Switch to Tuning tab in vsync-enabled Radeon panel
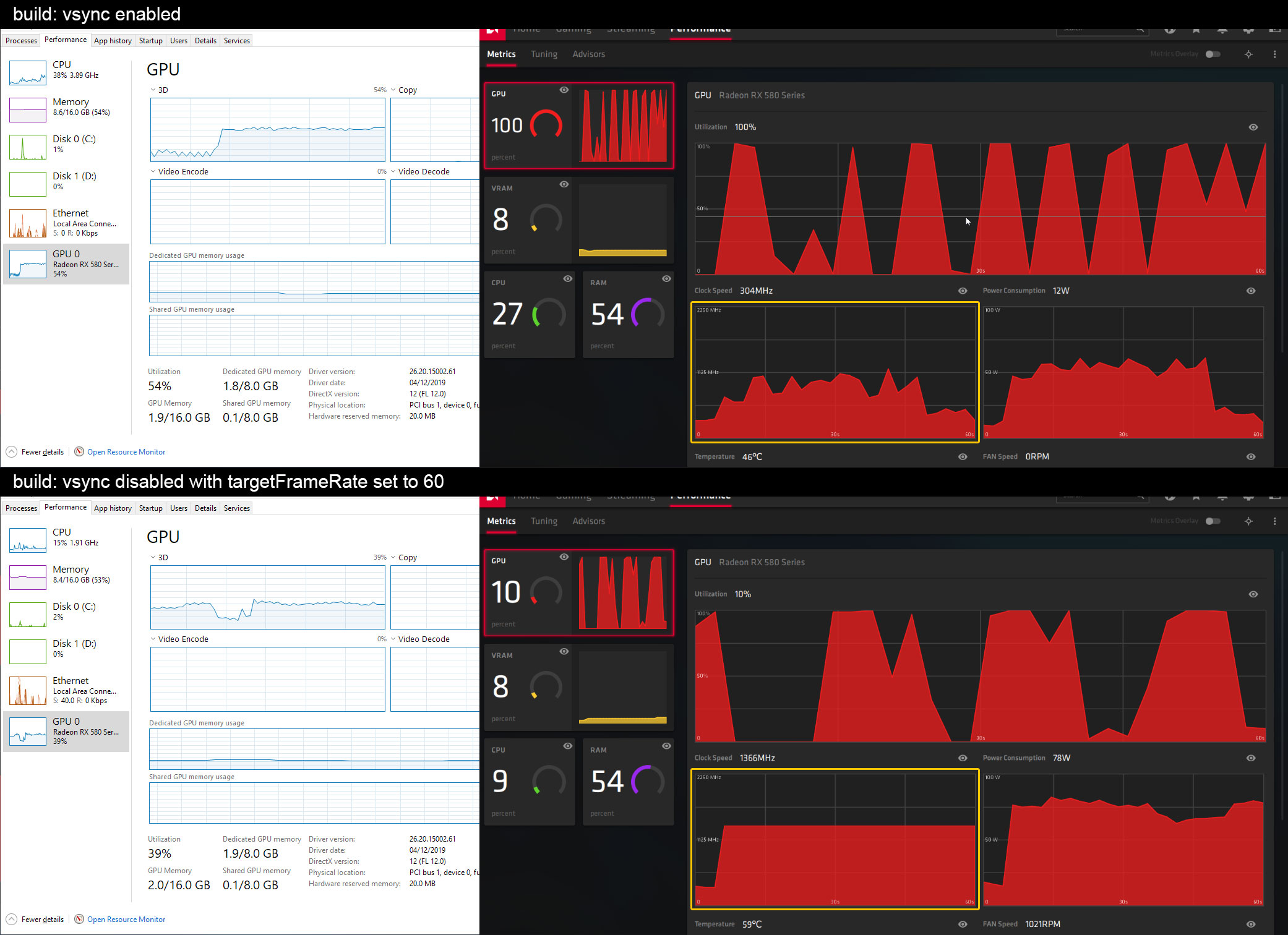Viewport: 1288px width, 935px height. [544, 54]
